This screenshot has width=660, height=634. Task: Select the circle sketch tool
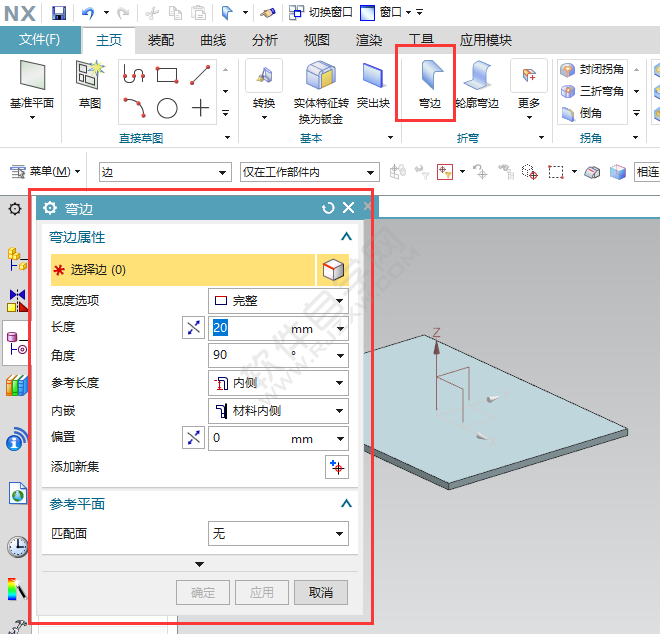(167, 108)
